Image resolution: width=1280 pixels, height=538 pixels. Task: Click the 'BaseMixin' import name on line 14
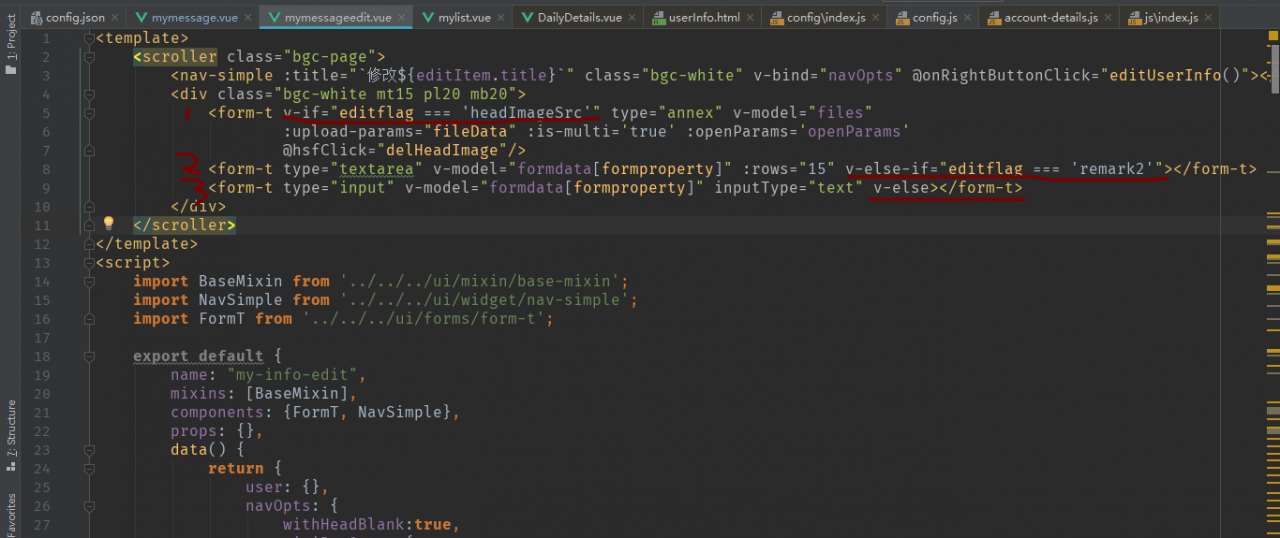(x=240, y=281)
